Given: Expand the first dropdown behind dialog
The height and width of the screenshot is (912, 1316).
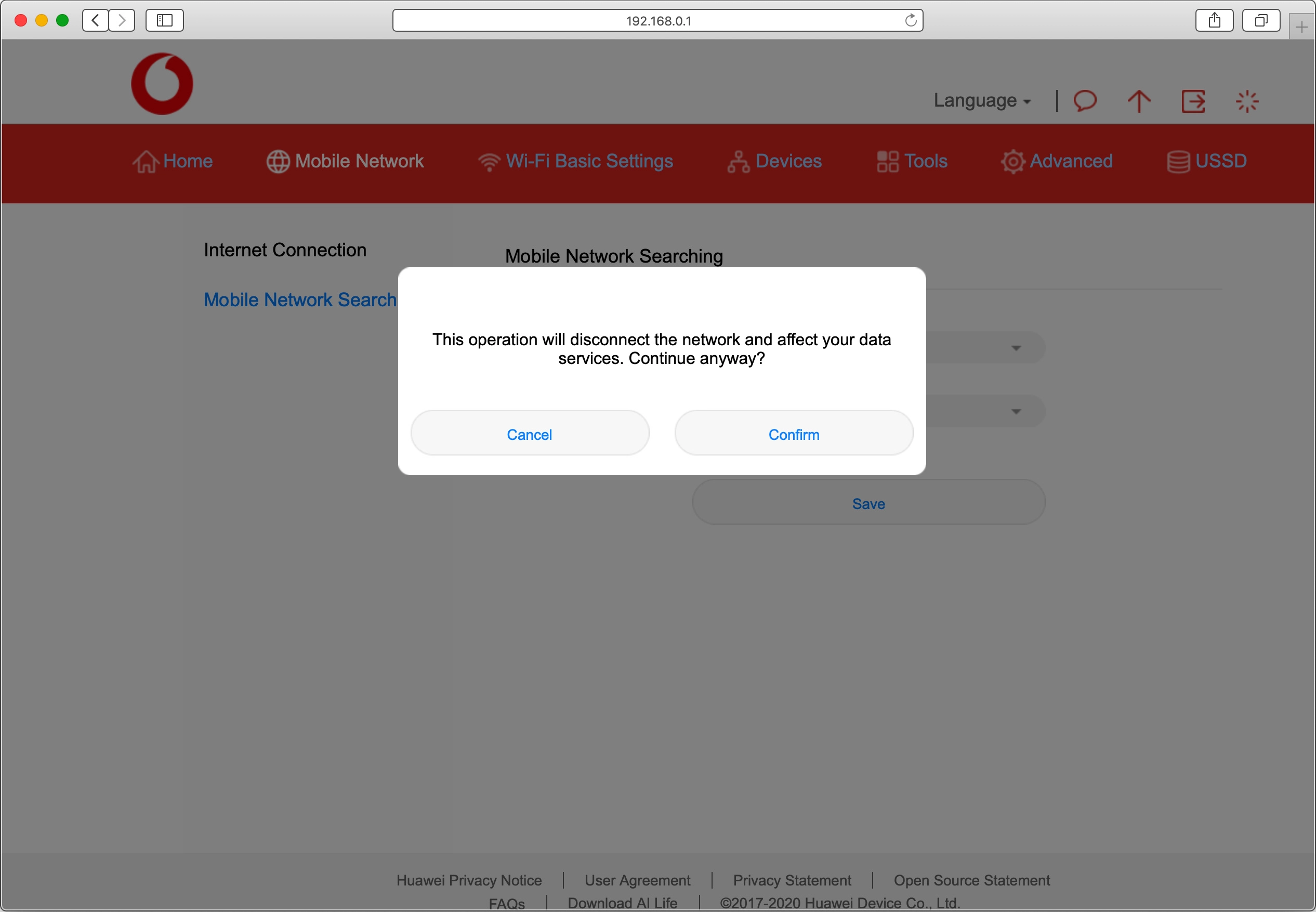Looking at the screenshot, I should point(1016,348).
